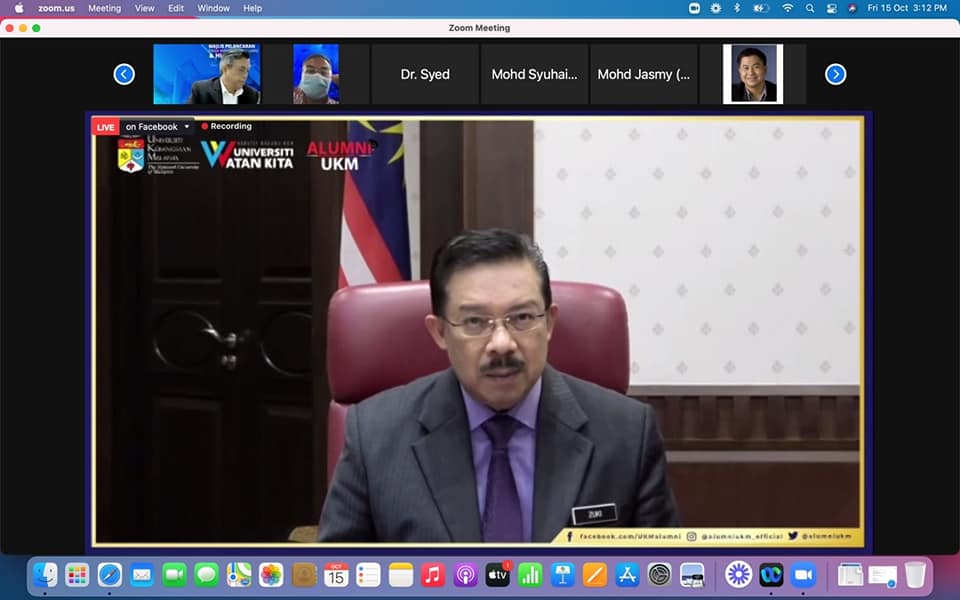Select Mohd Jasmy participant thumbnail
960x600 pixels.
click(x=643, y=74)
